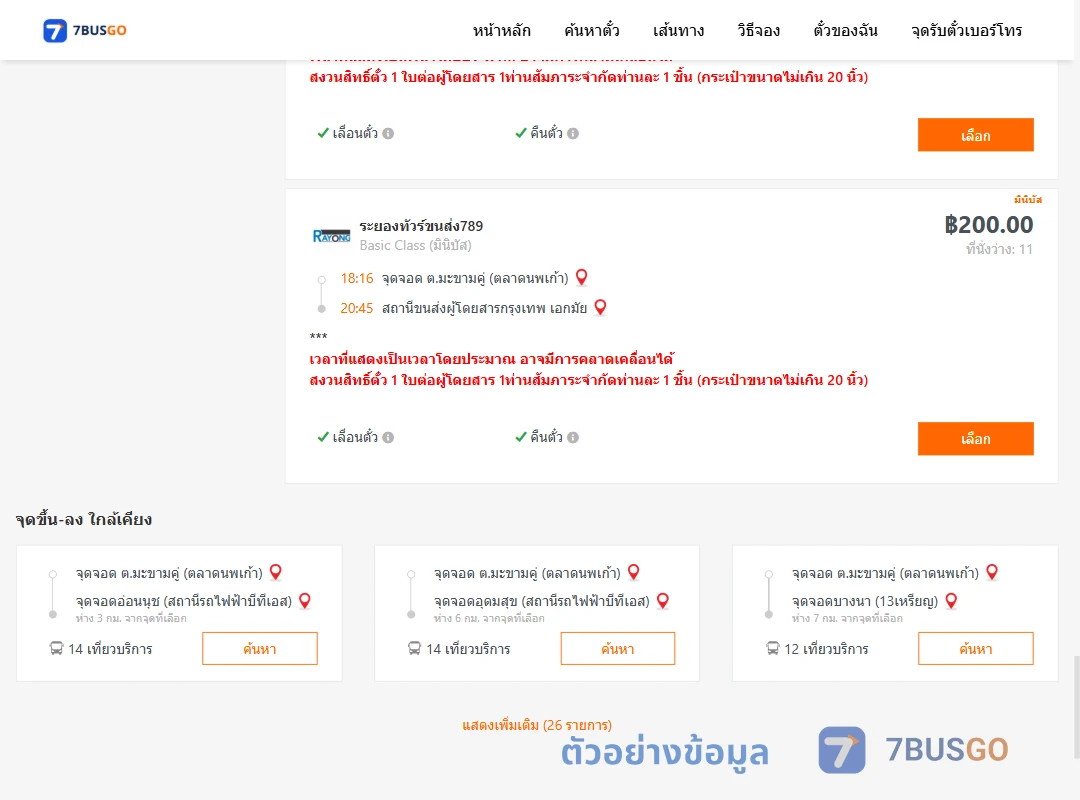Click bus icon beside 14 เที่ยวบริการ in อุดมสุข card
1080x800 pixels.
[414, 648]
